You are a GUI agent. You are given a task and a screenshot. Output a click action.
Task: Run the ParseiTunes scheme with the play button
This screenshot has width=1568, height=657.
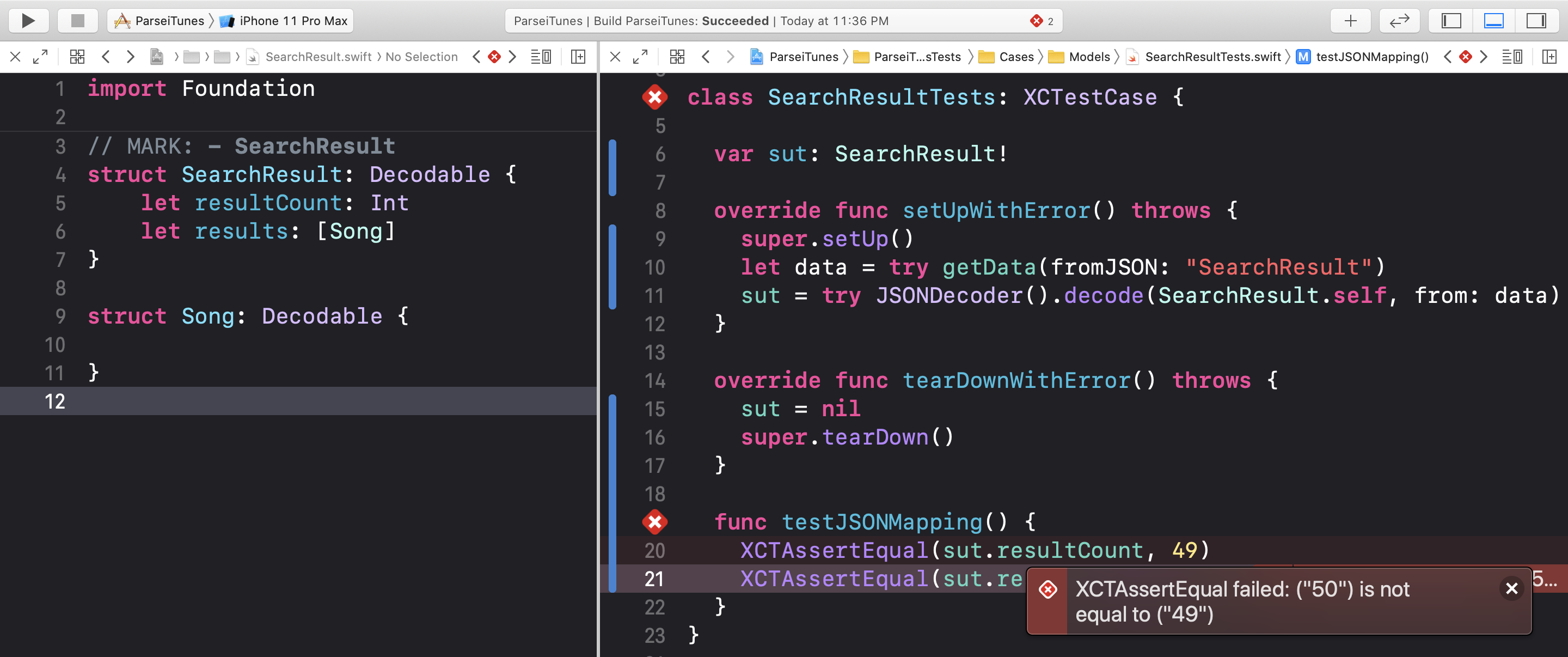(28, 20)
